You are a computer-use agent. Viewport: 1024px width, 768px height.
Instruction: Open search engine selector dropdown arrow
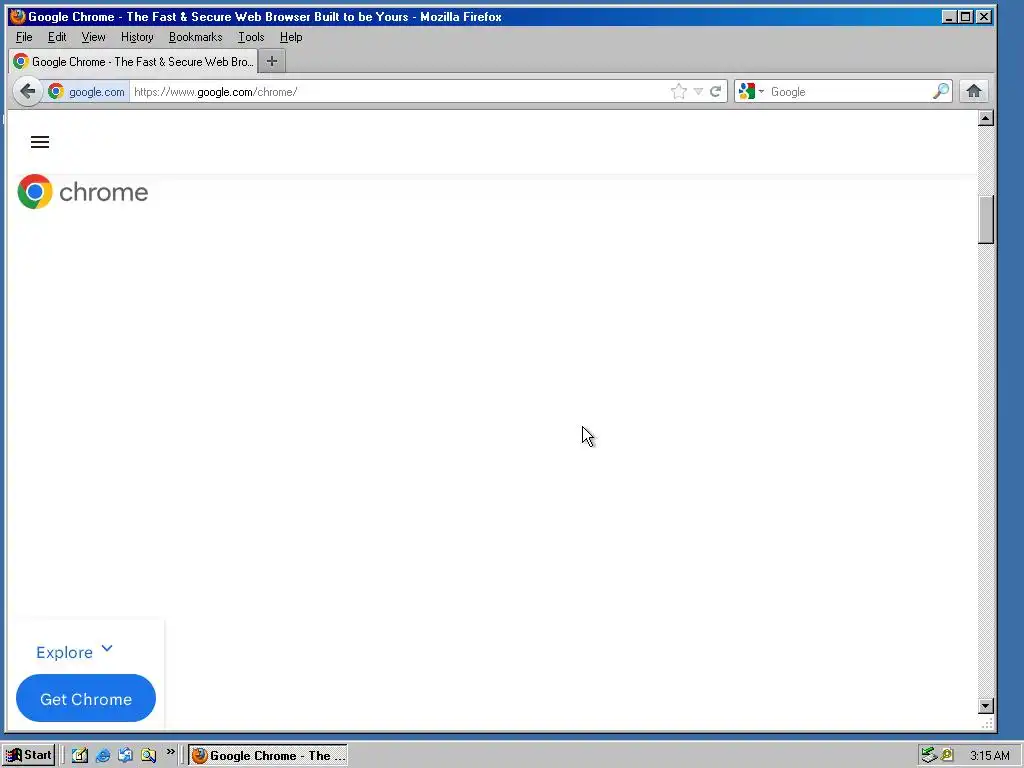(761, 91)
